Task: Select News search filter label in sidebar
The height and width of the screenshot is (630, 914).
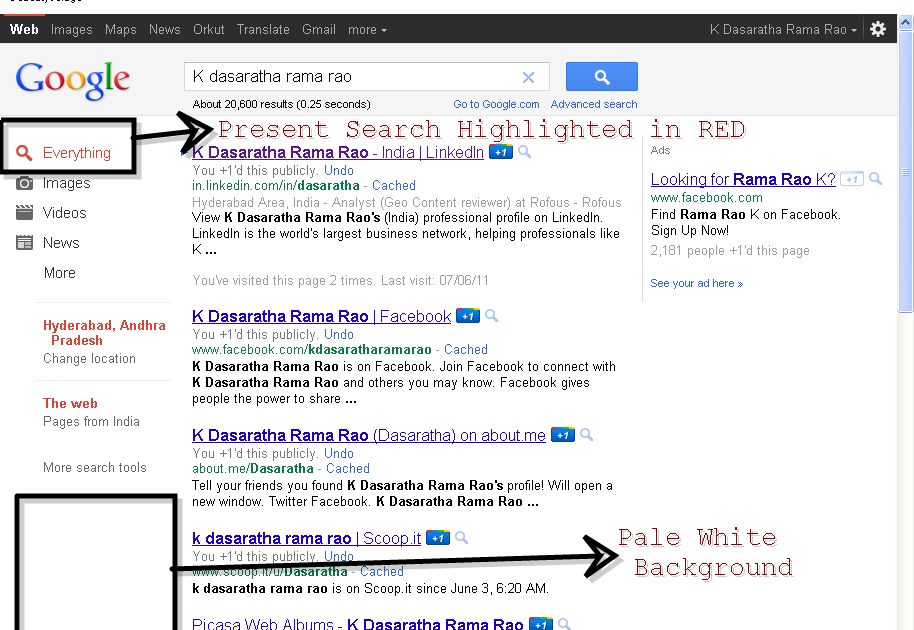Action: click(61, 242)
